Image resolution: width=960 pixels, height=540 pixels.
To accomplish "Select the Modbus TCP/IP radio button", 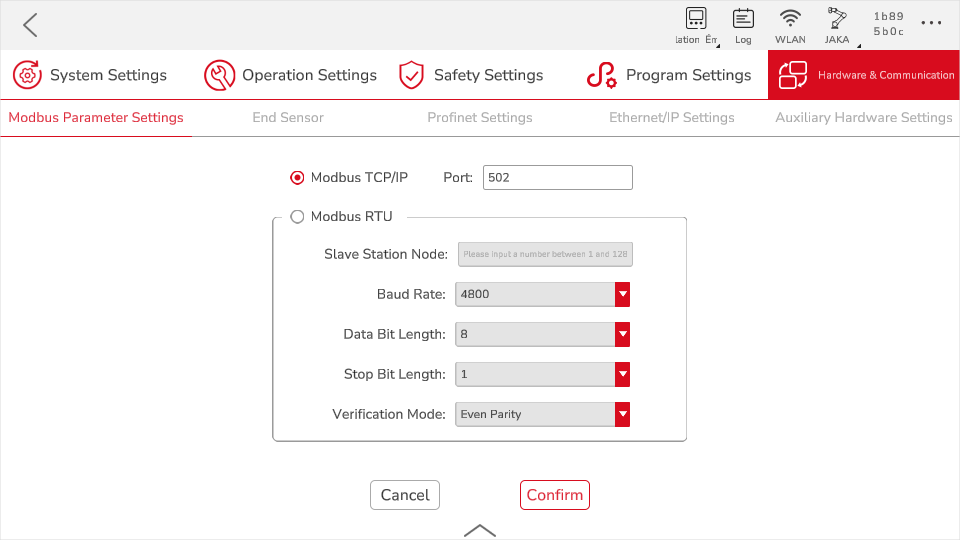I will [x=297, y=178].
